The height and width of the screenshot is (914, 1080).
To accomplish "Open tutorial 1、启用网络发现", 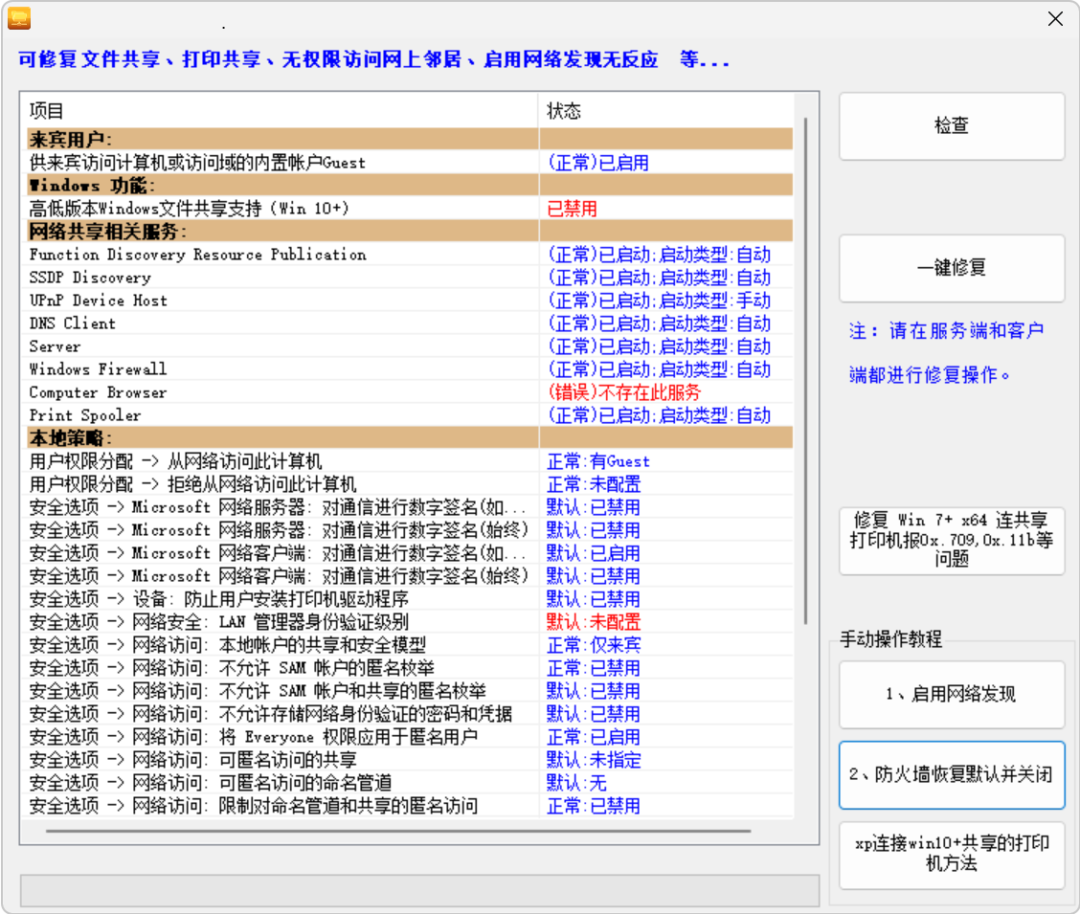I will 951,694.
